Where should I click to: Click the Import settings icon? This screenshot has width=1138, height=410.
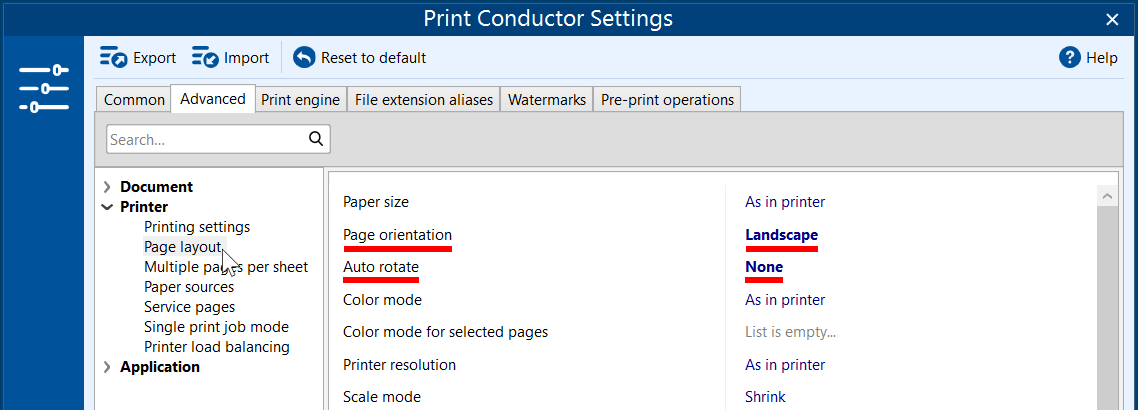(x=205, y=58)
